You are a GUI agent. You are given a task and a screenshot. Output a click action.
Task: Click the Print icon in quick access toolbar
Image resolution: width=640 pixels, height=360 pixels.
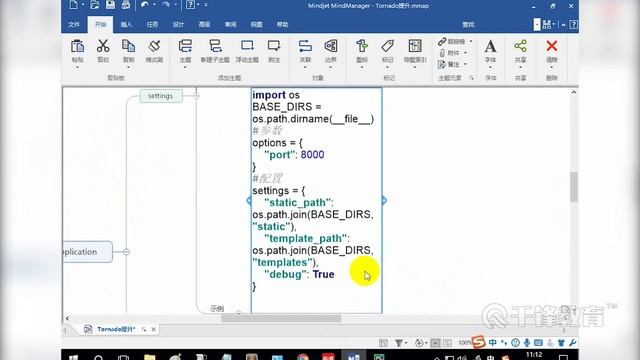(126, 5)
